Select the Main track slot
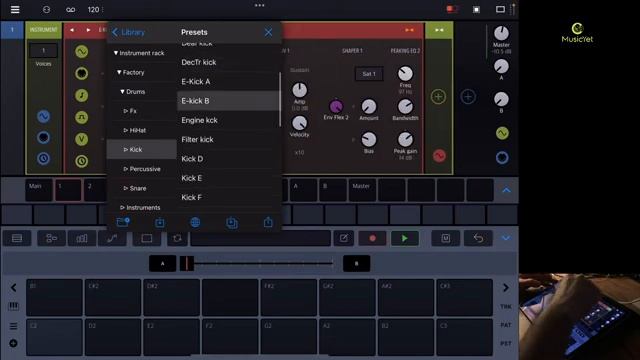Image resolution: width=640 pixels, height=360 pixels. [39, 190]
